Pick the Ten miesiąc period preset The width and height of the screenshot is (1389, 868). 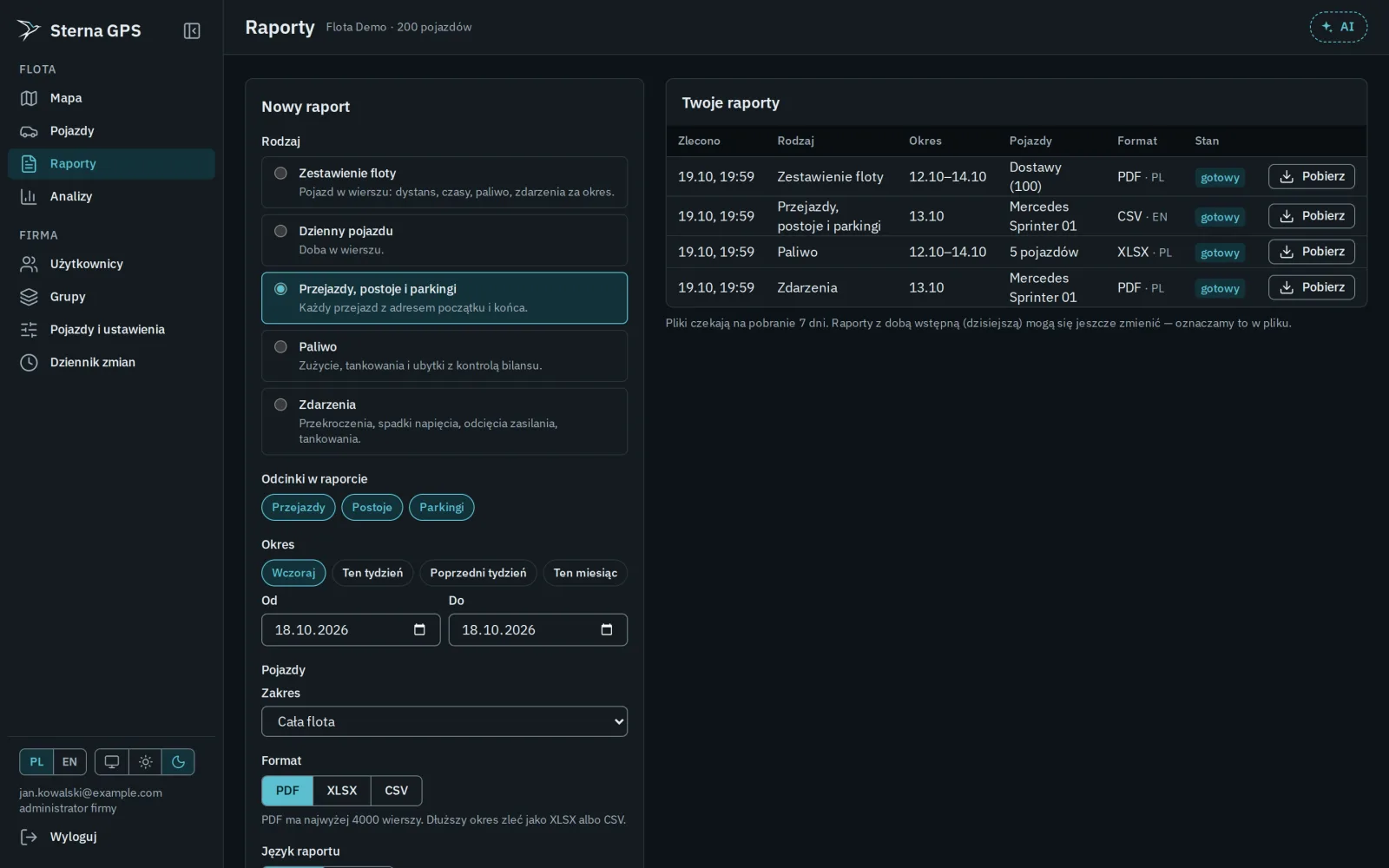585,573
